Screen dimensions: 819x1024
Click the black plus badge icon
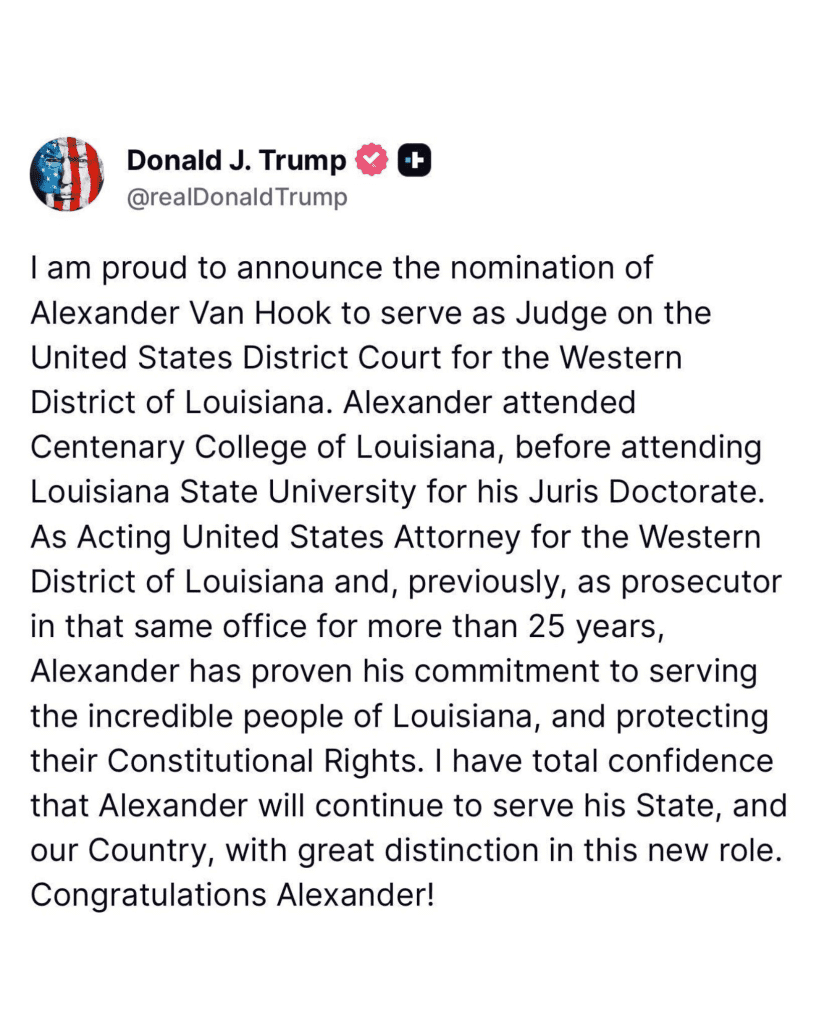[414, 160]
